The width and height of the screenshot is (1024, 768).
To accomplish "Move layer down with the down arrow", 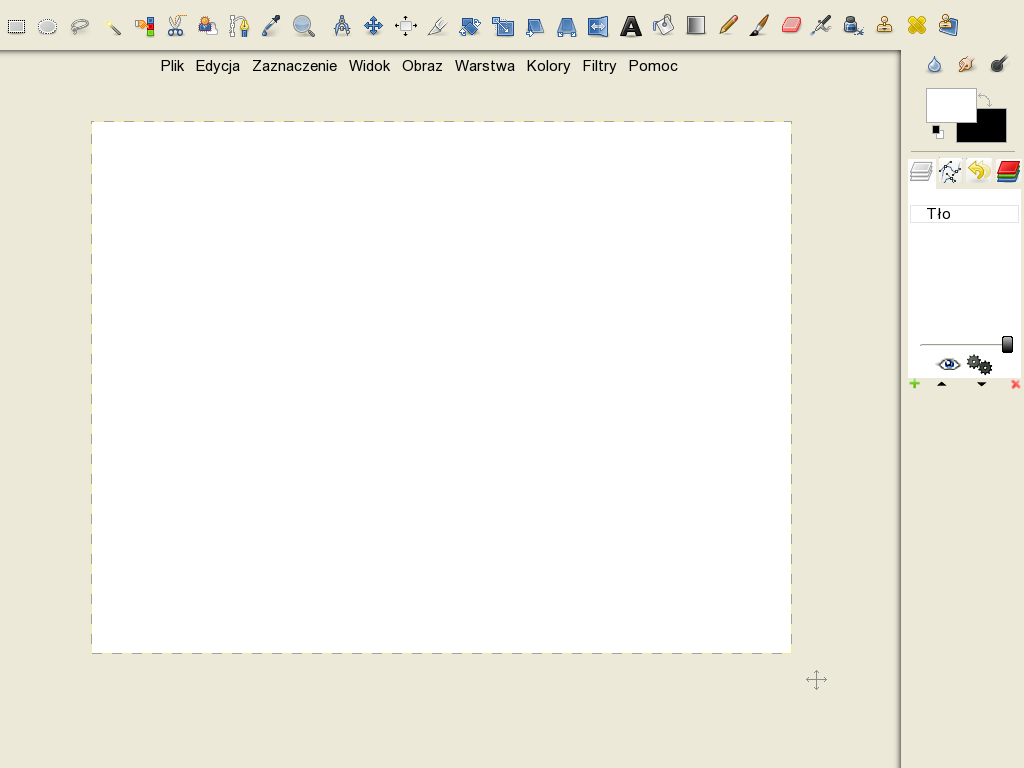I will [x=981, y=384].
